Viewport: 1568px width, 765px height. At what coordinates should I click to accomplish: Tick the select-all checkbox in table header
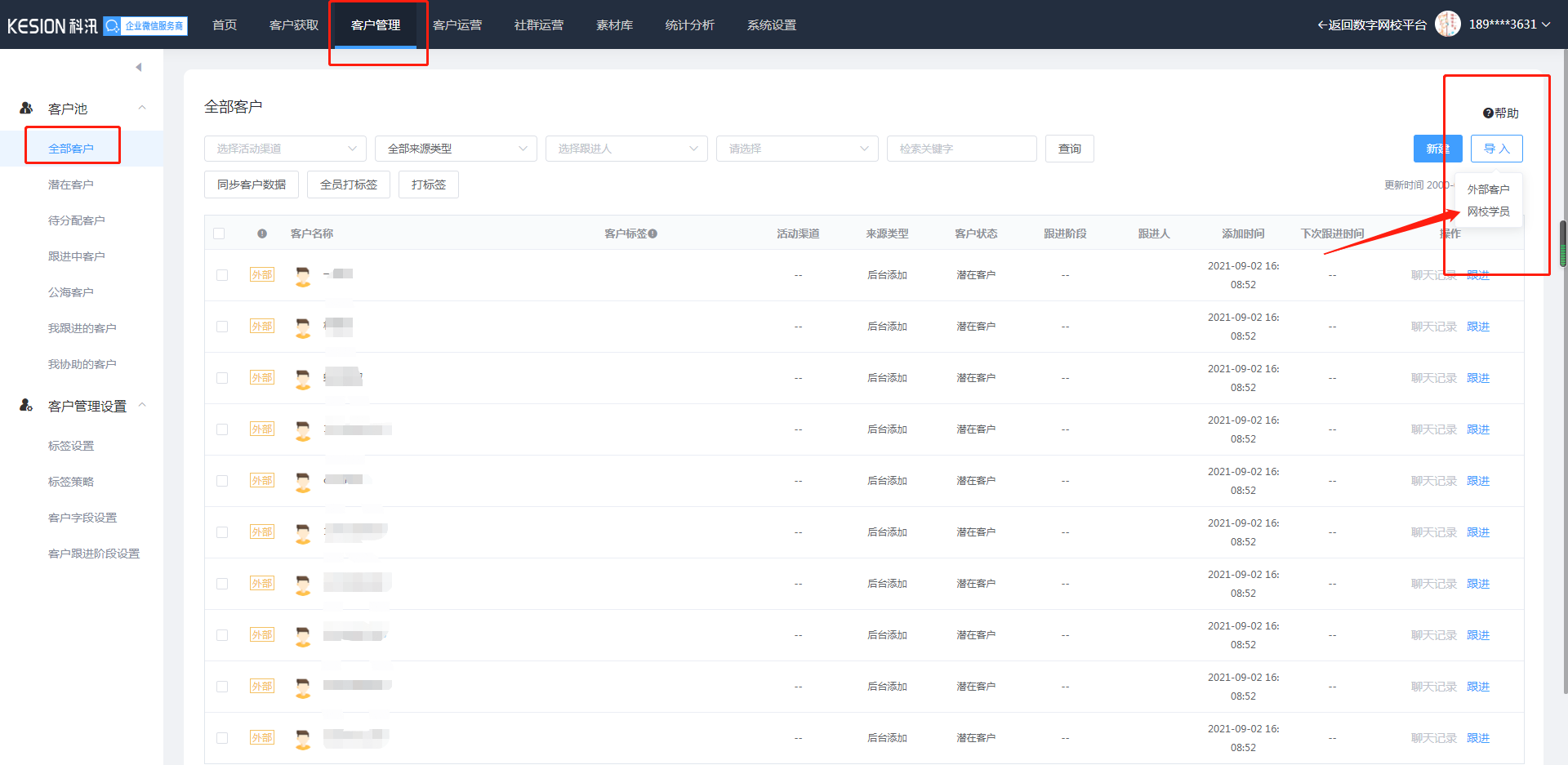click(x=219, y=234)
